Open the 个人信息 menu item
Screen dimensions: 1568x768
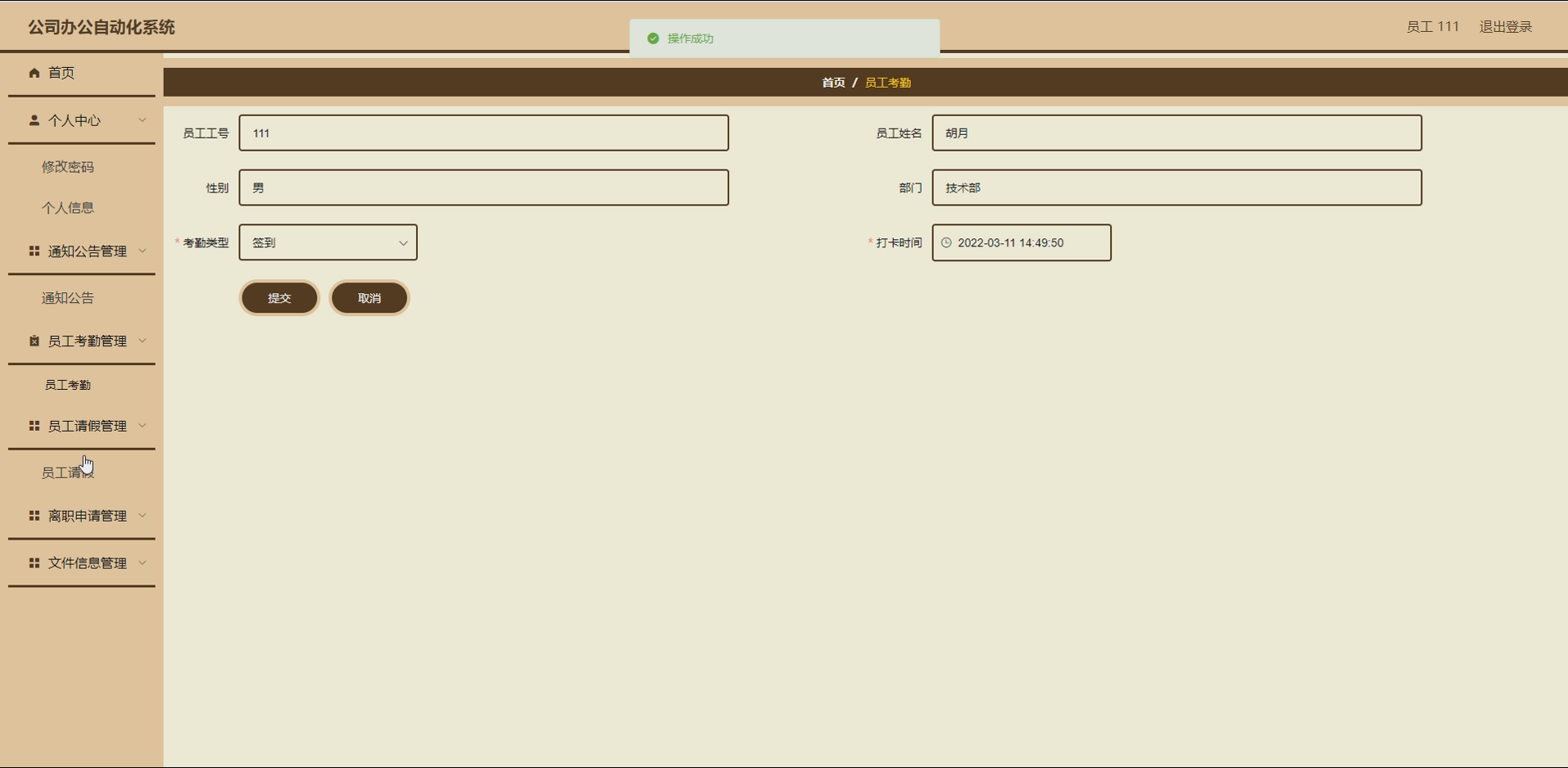click(x=68, y=208)
